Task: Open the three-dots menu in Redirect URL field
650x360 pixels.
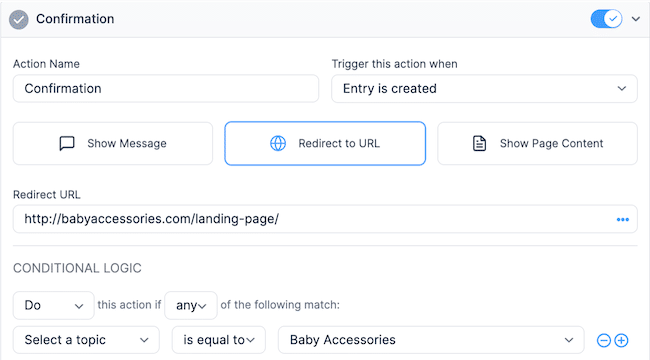Action: [623, 219]
